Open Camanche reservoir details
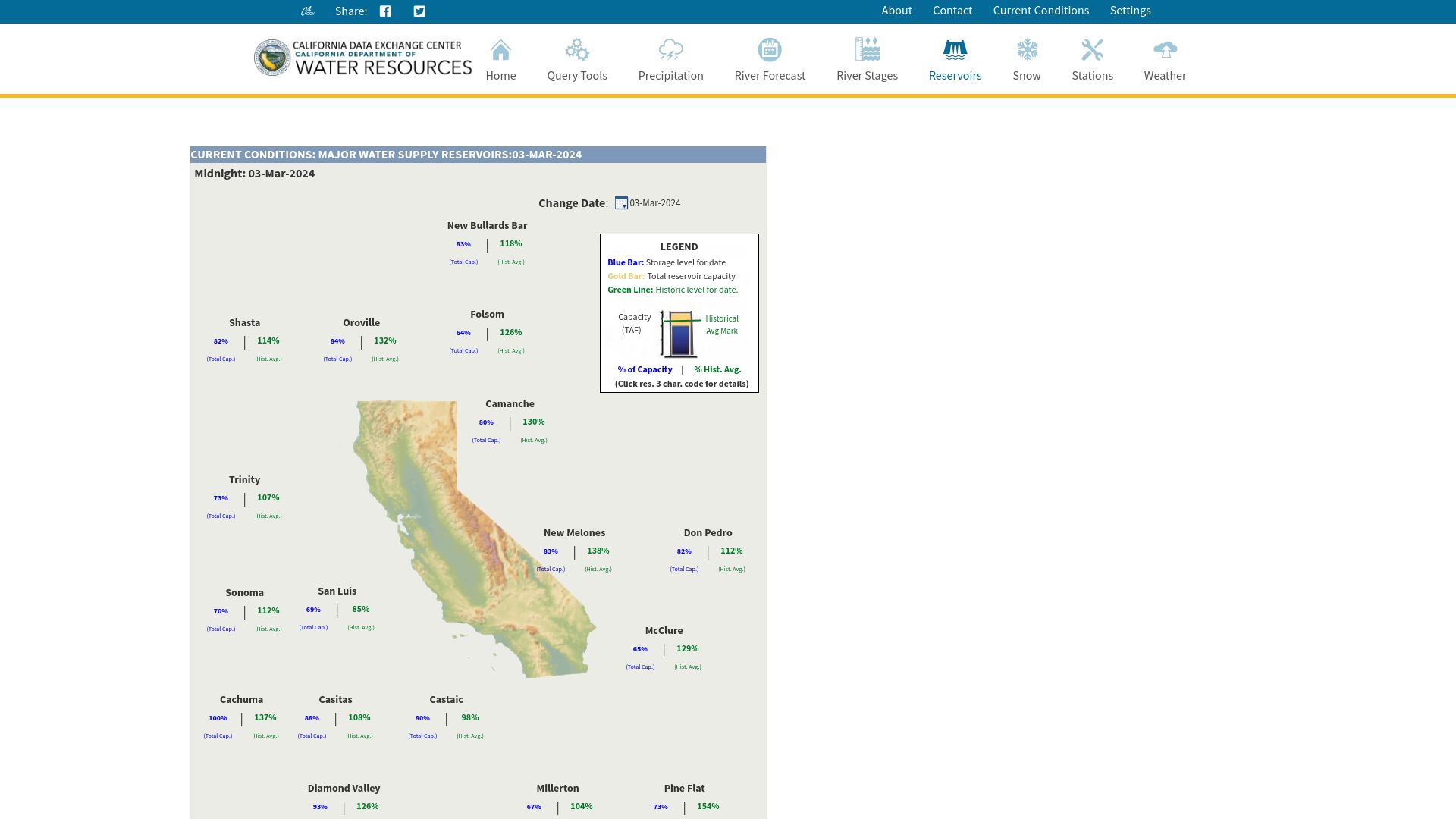The image size is (1456, 819). point(510,404)
